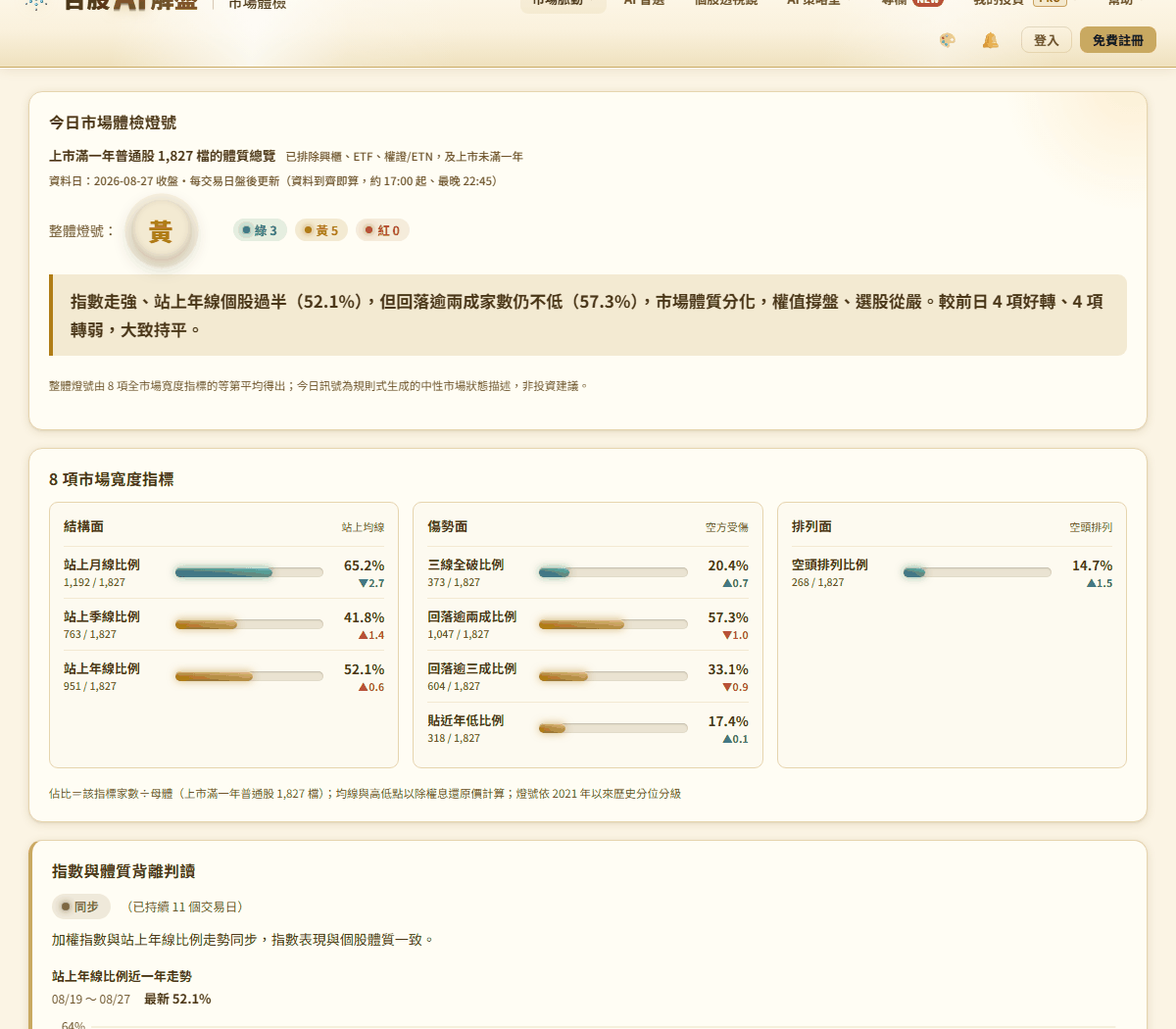Click the 同步 status badge

tap(80, 906)
